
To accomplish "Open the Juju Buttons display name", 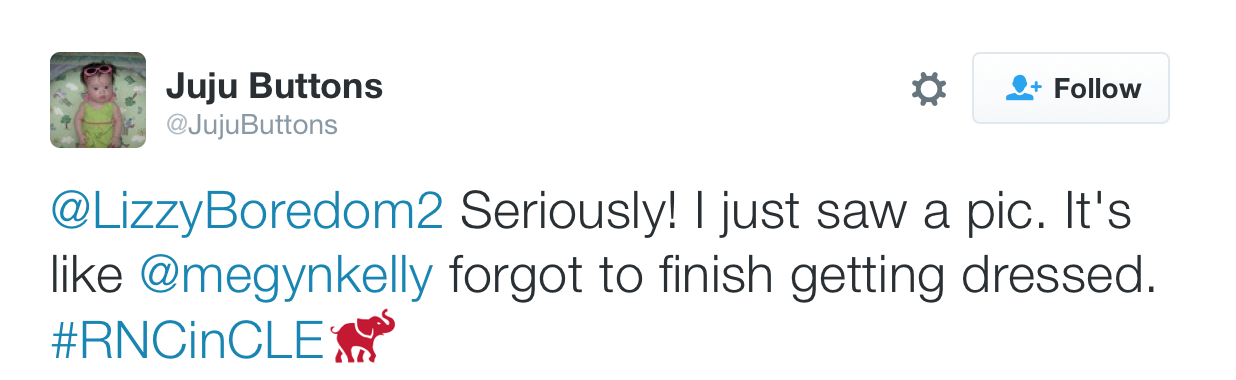I will pos(274,87).
